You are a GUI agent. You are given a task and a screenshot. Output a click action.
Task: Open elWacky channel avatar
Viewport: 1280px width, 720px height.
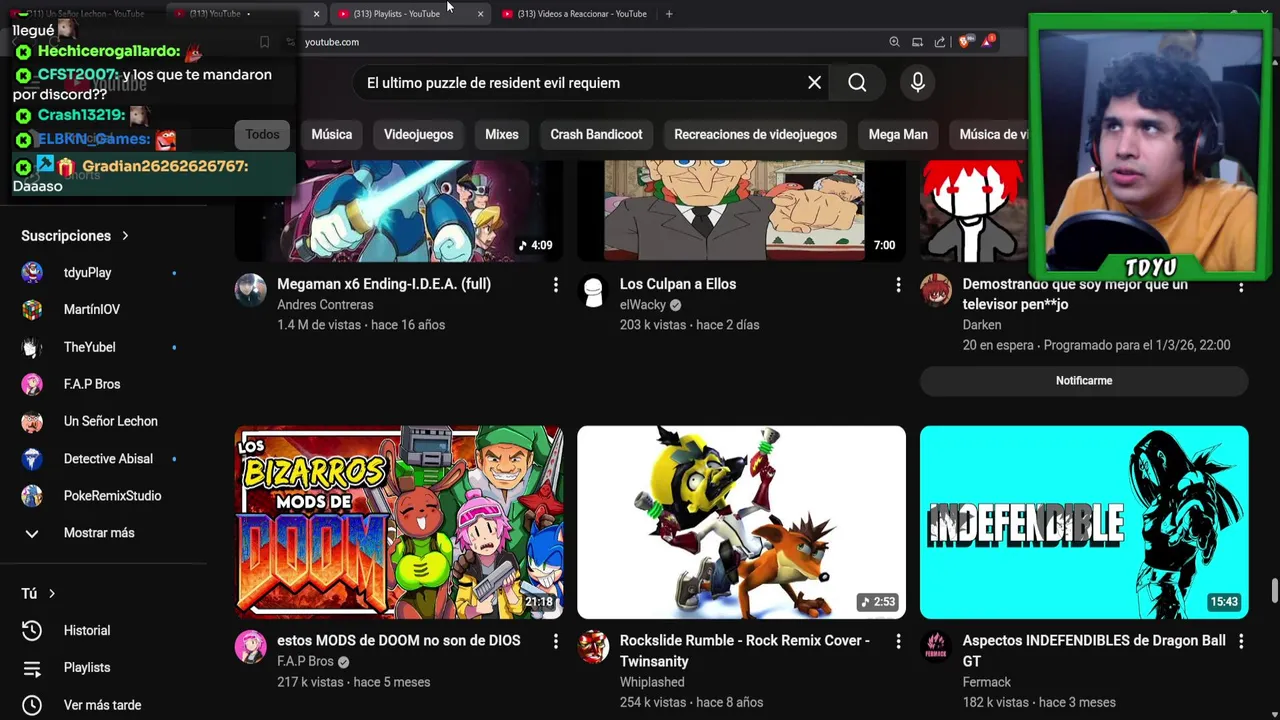click(x=593, y=290)
